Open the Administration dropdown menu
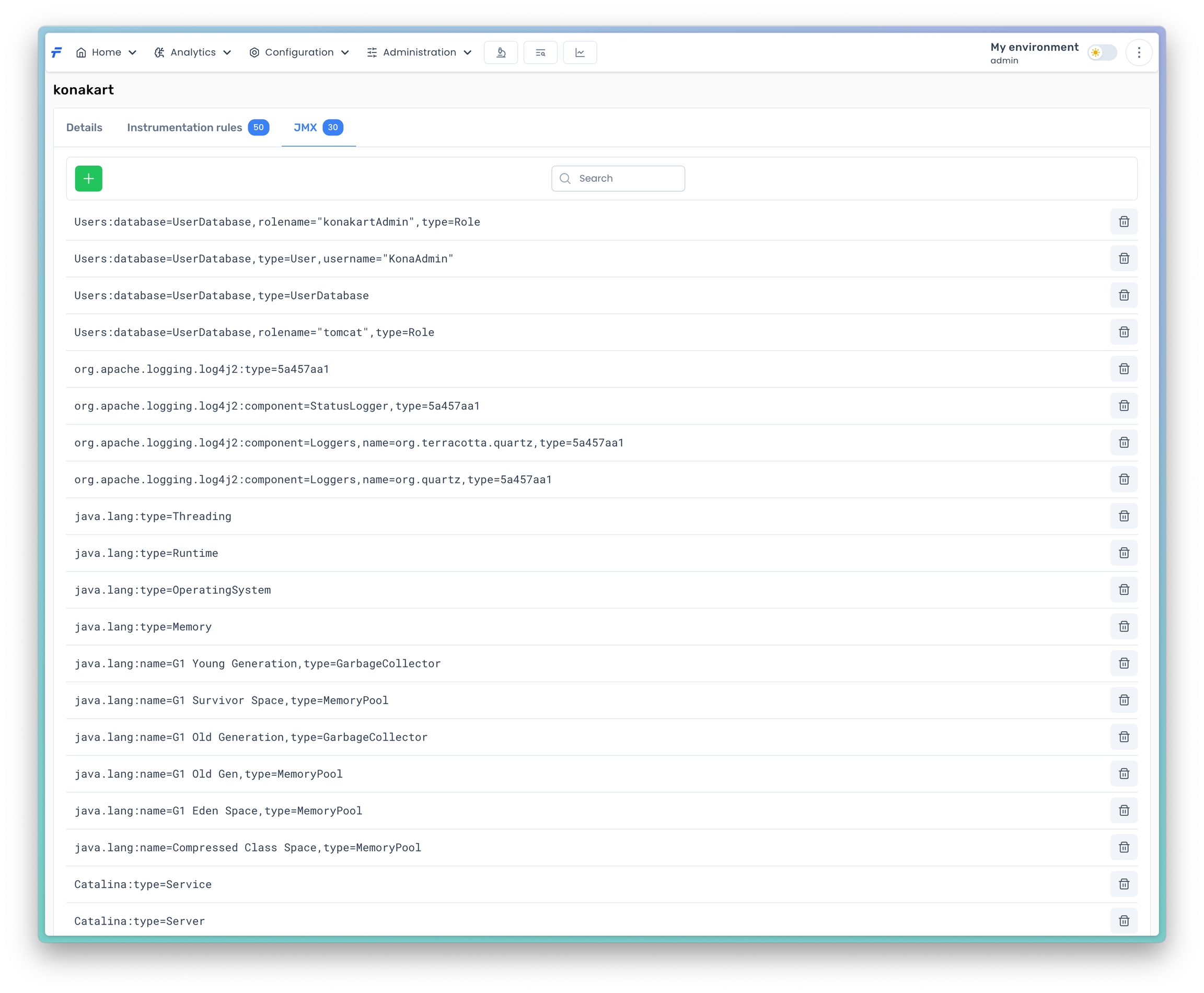Screen dimensions: 1204x993 pyautogui.click(x=420, y=53)
